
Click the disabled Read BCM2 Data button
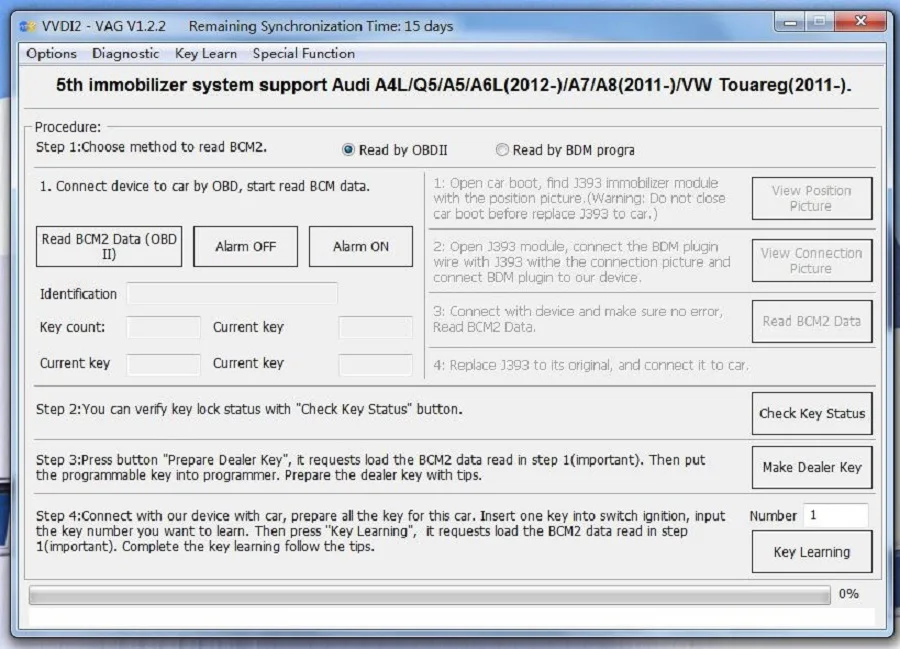pyautogui.click(x=812, y=321)
